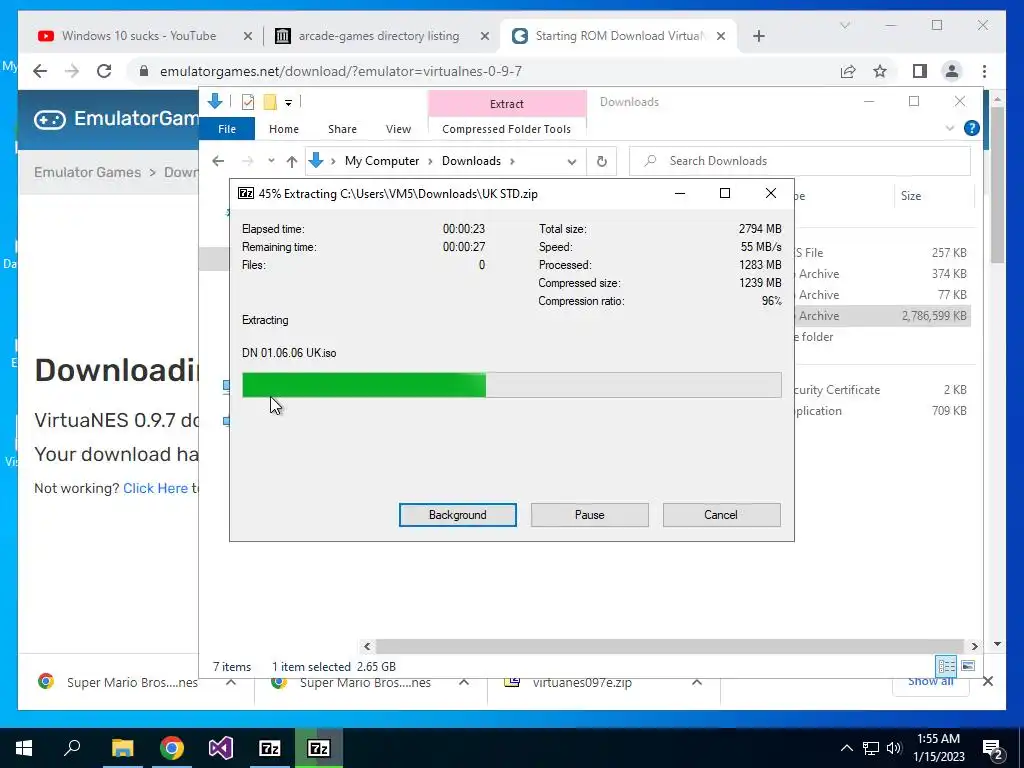Go back in Explorer navigation
Image resolution: width=1024 pixels, height=768 pixels.
[x=218, y=161]
